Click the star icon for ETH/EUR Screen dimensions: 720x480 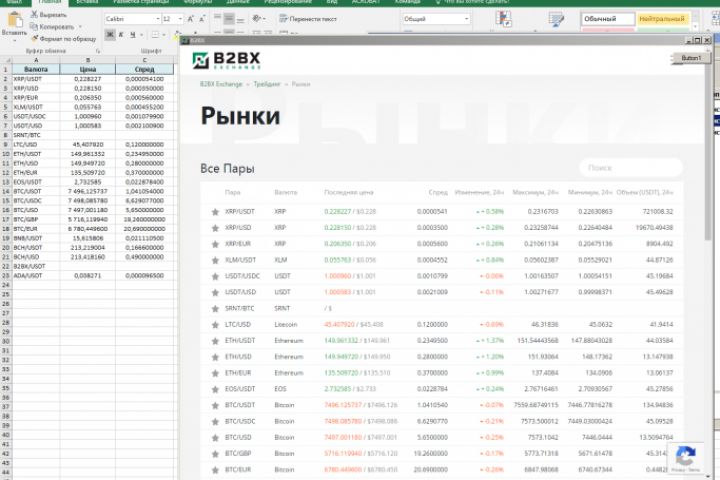coord(215,373)
